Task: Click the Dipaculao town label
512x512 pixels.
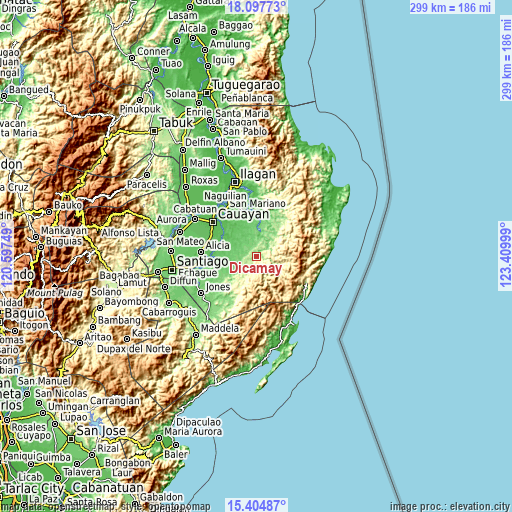Action: 198,422
